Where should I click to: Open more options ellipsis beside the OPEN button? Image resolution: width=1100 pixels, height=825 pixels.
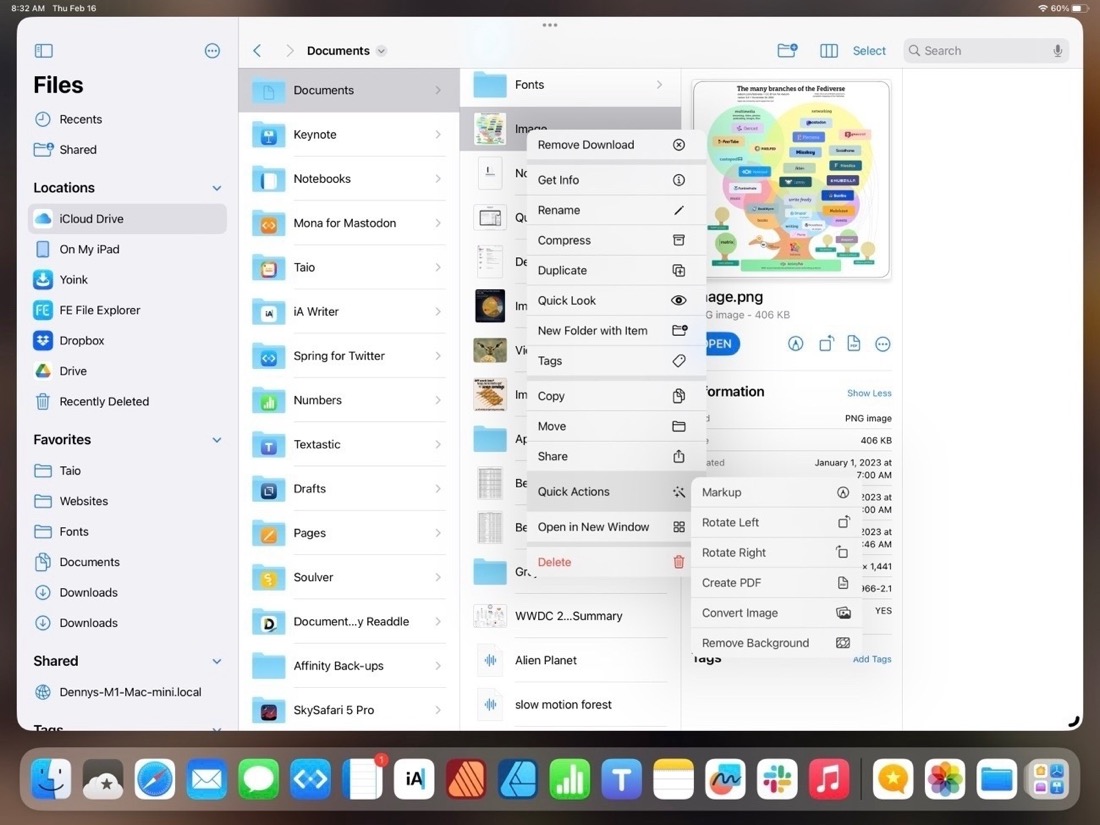[x=883, y=343]
